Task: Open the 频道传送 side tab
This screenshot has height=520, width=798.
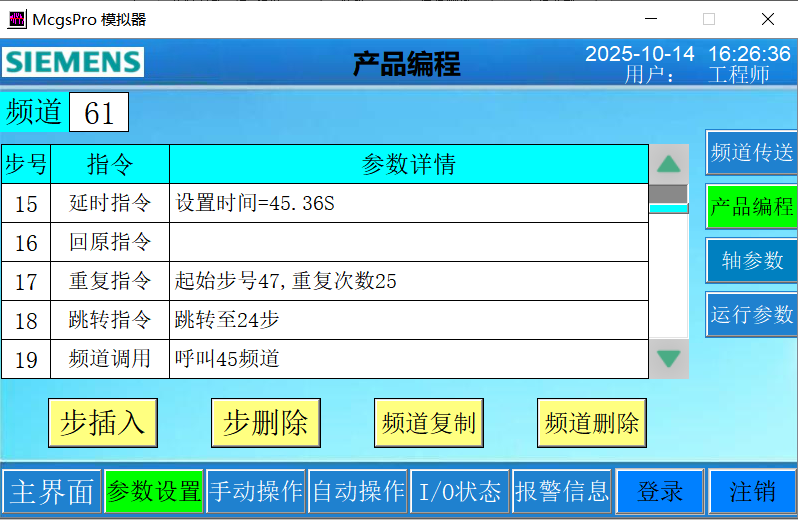Action: point(751,153)
